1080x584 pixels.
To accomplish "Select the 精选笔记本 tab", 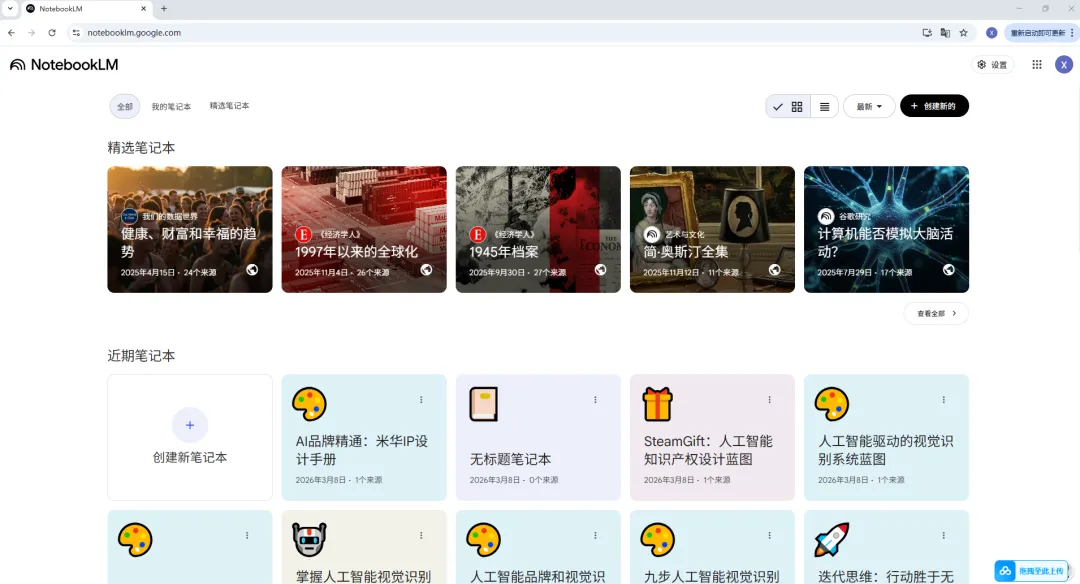I will click(x=229, y=106).
